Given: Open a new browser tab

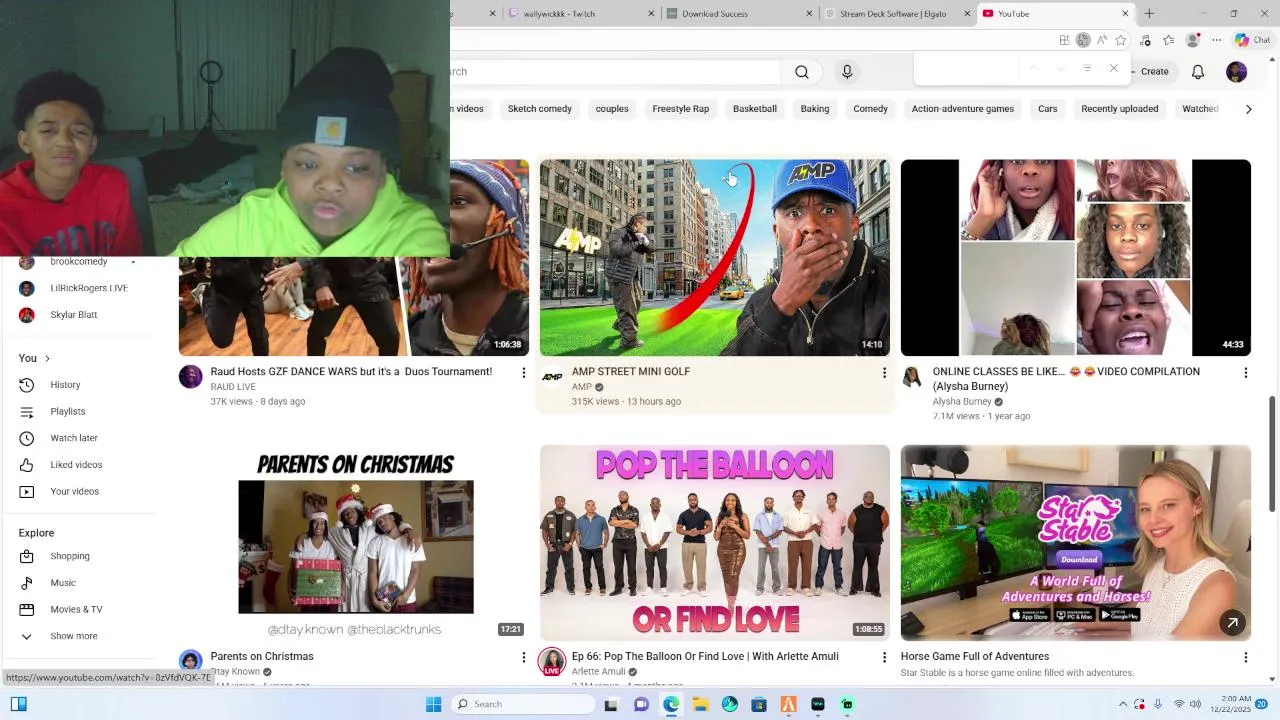Looking at the screenshot, I should pos(1149,13).
